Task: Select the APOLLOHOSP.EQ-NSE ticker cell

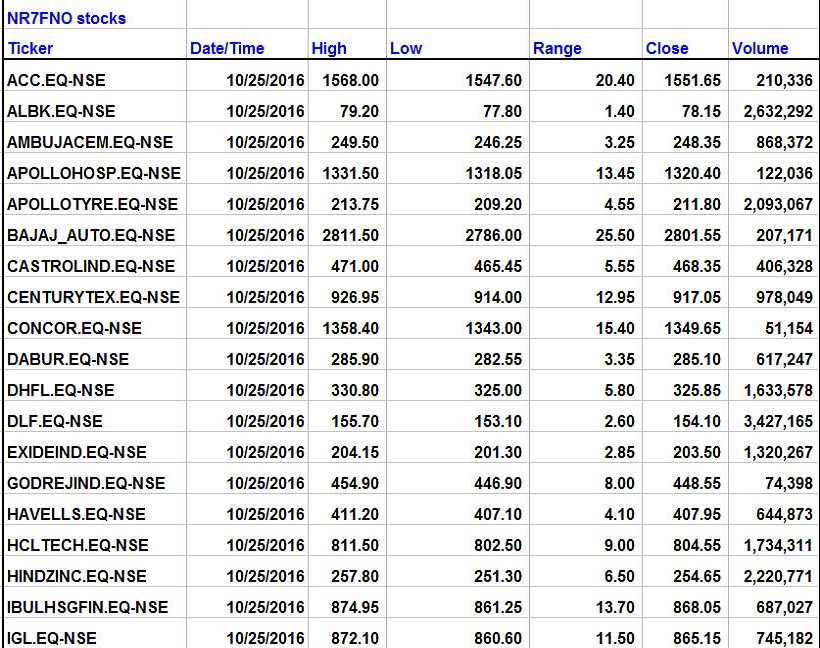Action: (94, 173)
